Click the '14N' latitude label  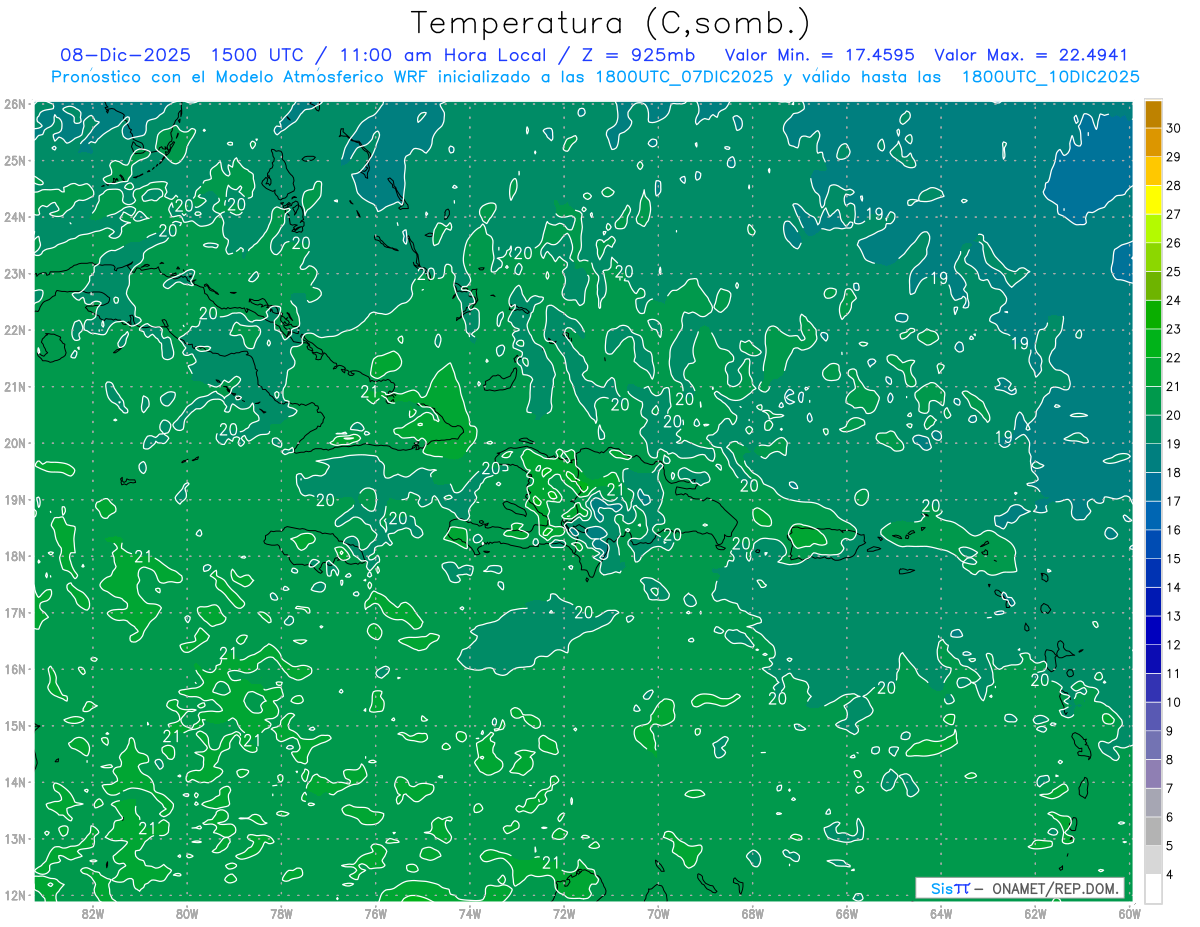pyautogui.click(x=15, y=782)
